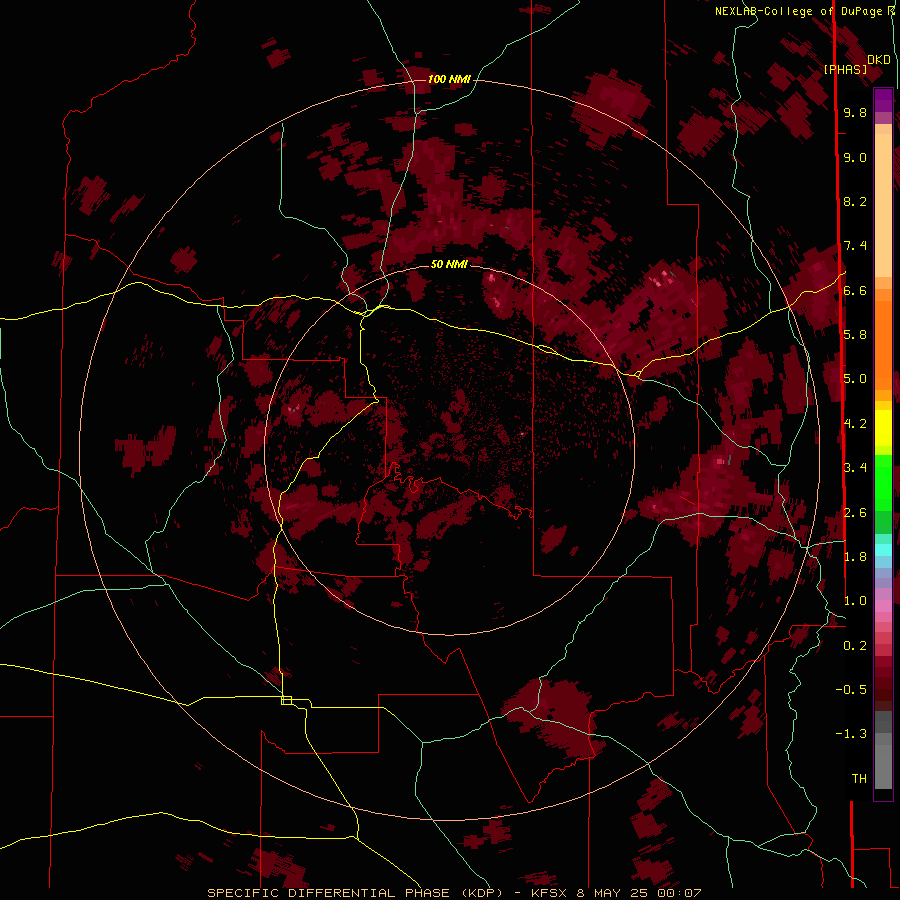Select the 3.4 scale value
900x900 pixels.
pos(855,468)
